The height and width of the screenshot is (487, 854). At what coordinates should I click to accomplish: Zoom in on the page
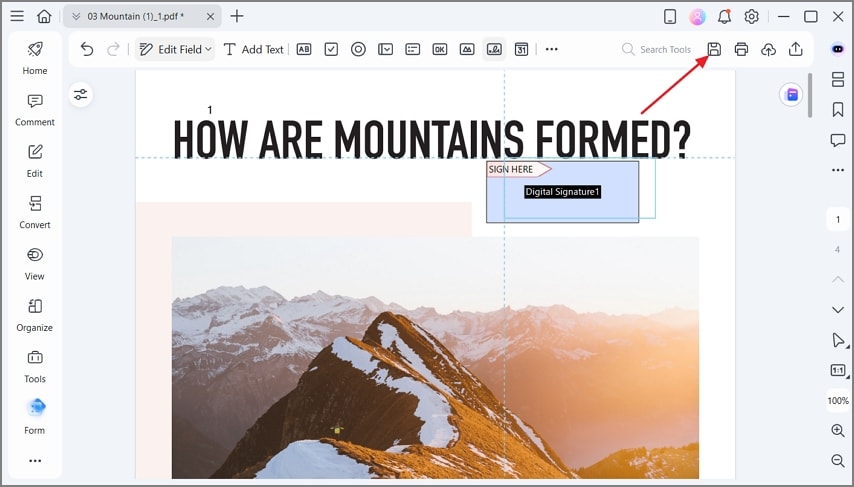pos(838,430)
